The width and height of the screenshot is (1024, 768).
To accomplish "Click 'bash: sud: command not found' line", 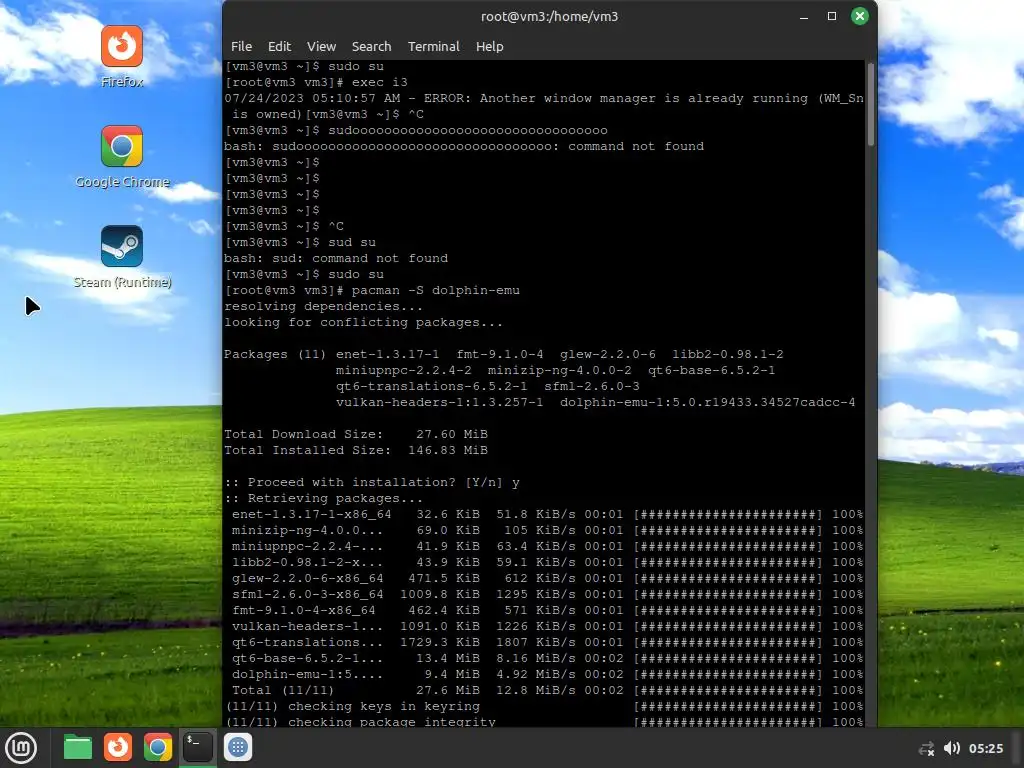I will point(336,258).
